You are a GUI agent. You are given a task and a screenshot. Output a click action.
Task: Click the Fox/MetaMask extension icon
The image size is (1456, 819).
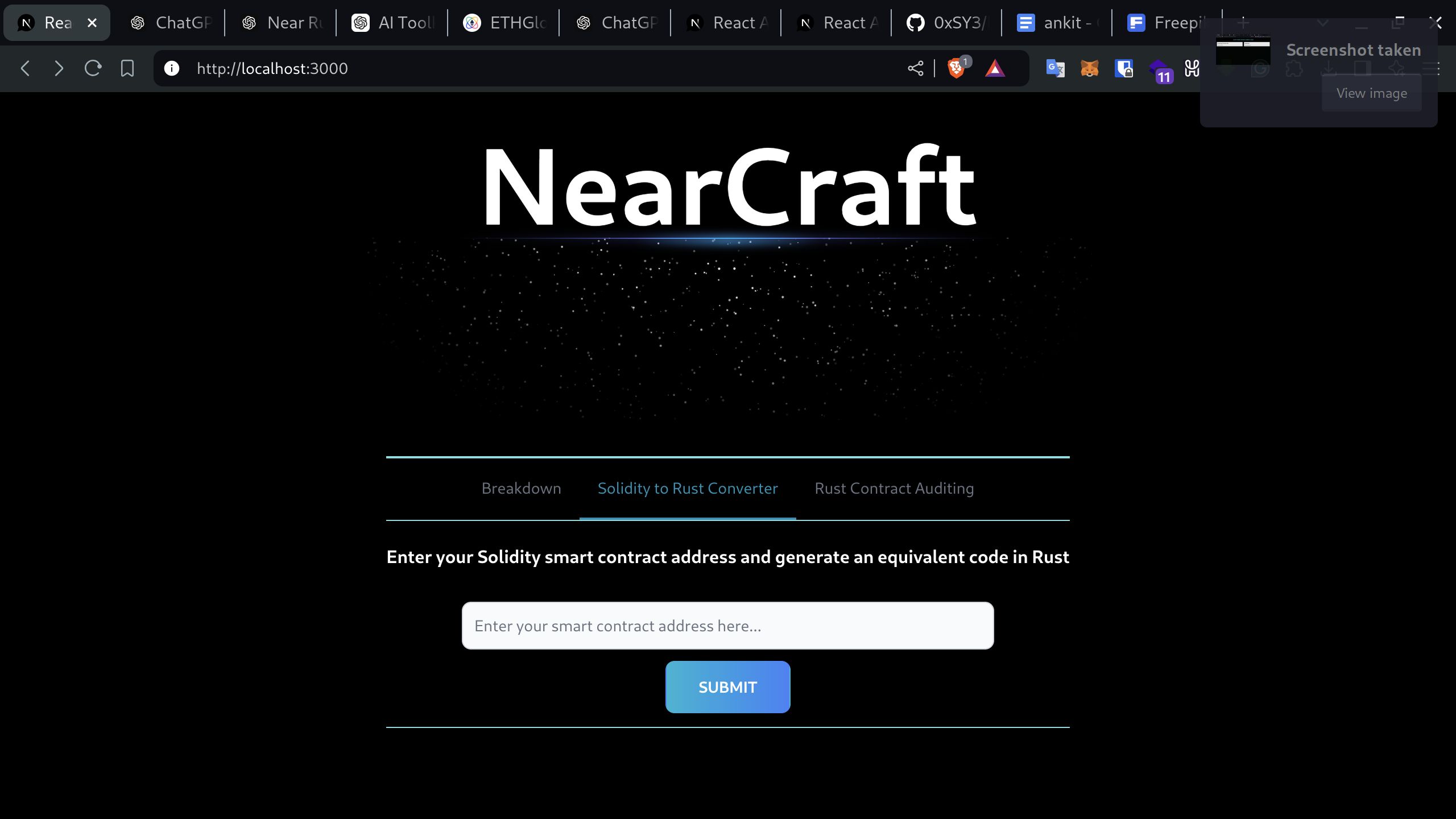click(1089, 68)
